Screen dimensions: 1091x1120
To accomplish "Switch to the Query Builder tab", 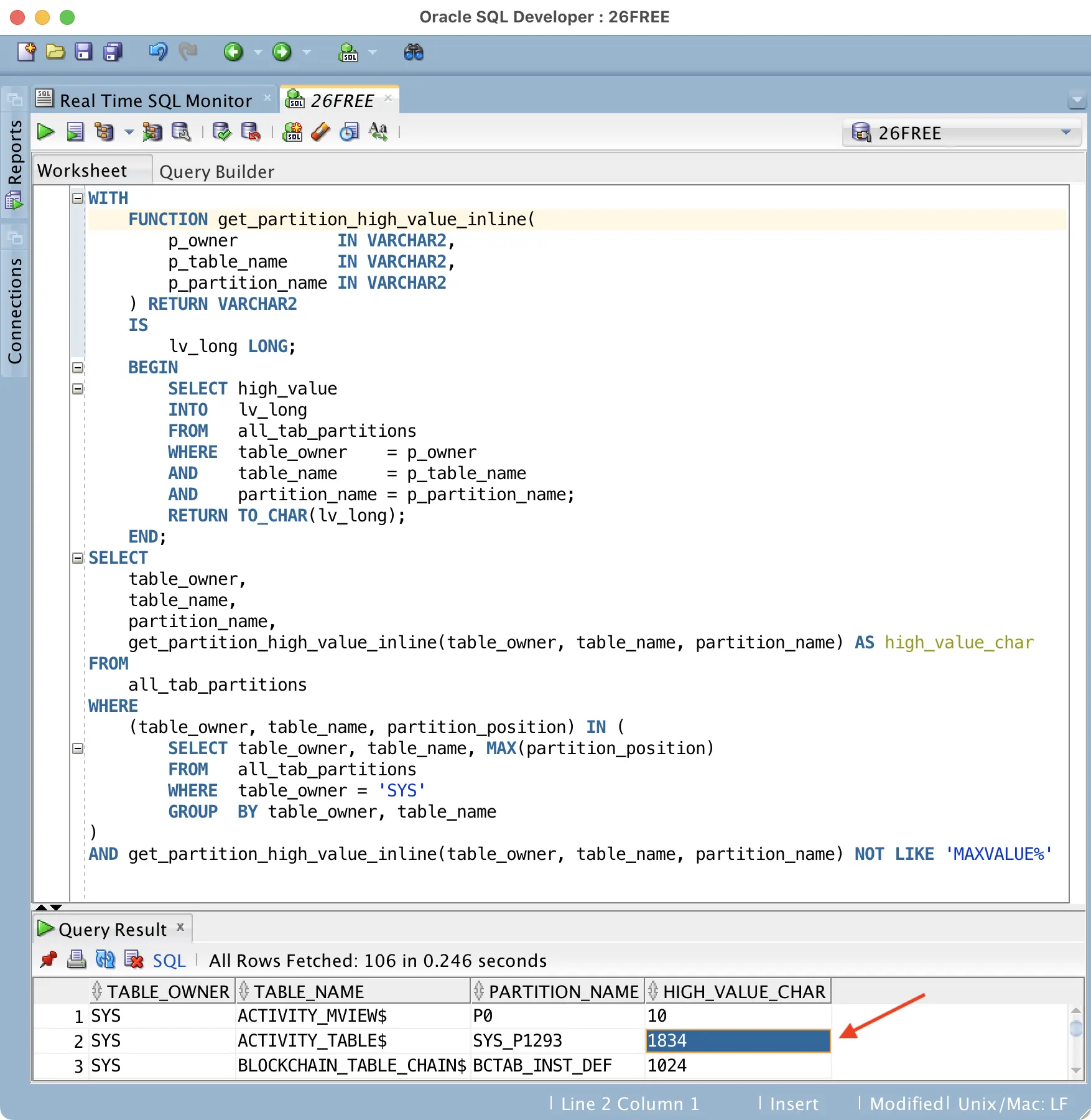I will [x=216, y=171].
